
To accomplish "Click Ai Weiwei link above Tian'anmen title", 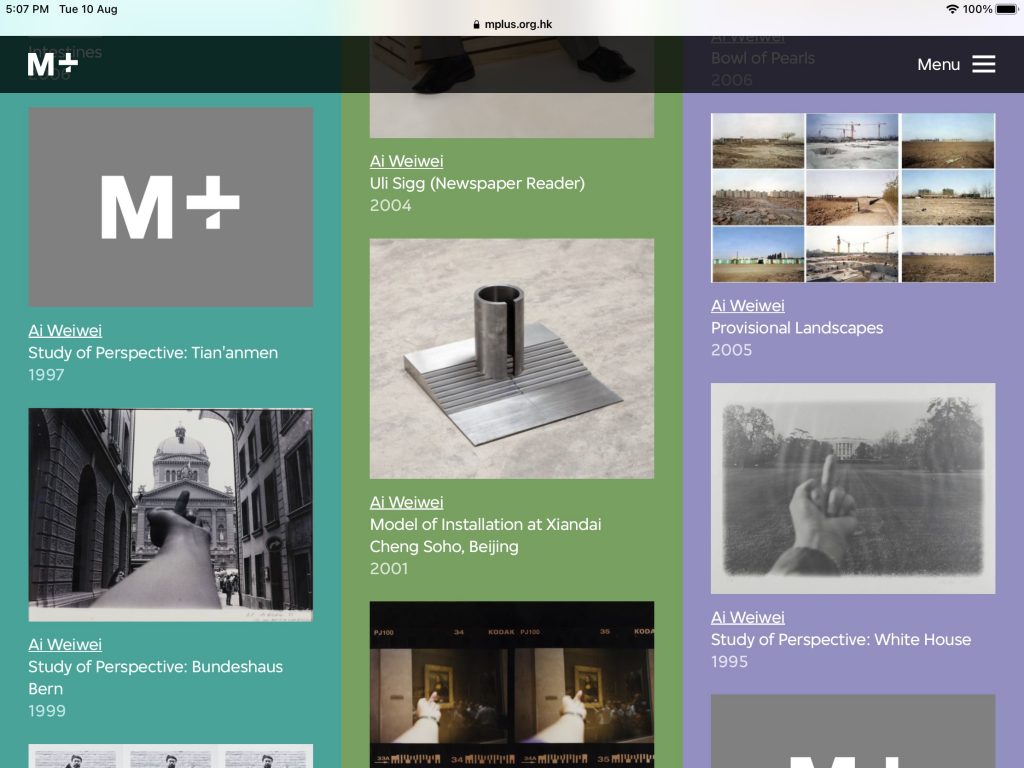I will [65, 331].
